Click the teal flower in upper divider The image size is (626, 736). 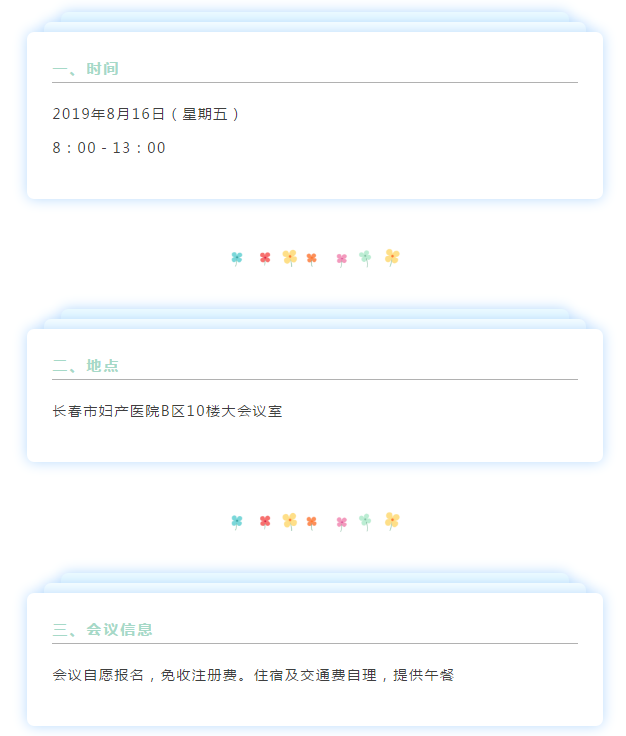click(237, 259)
